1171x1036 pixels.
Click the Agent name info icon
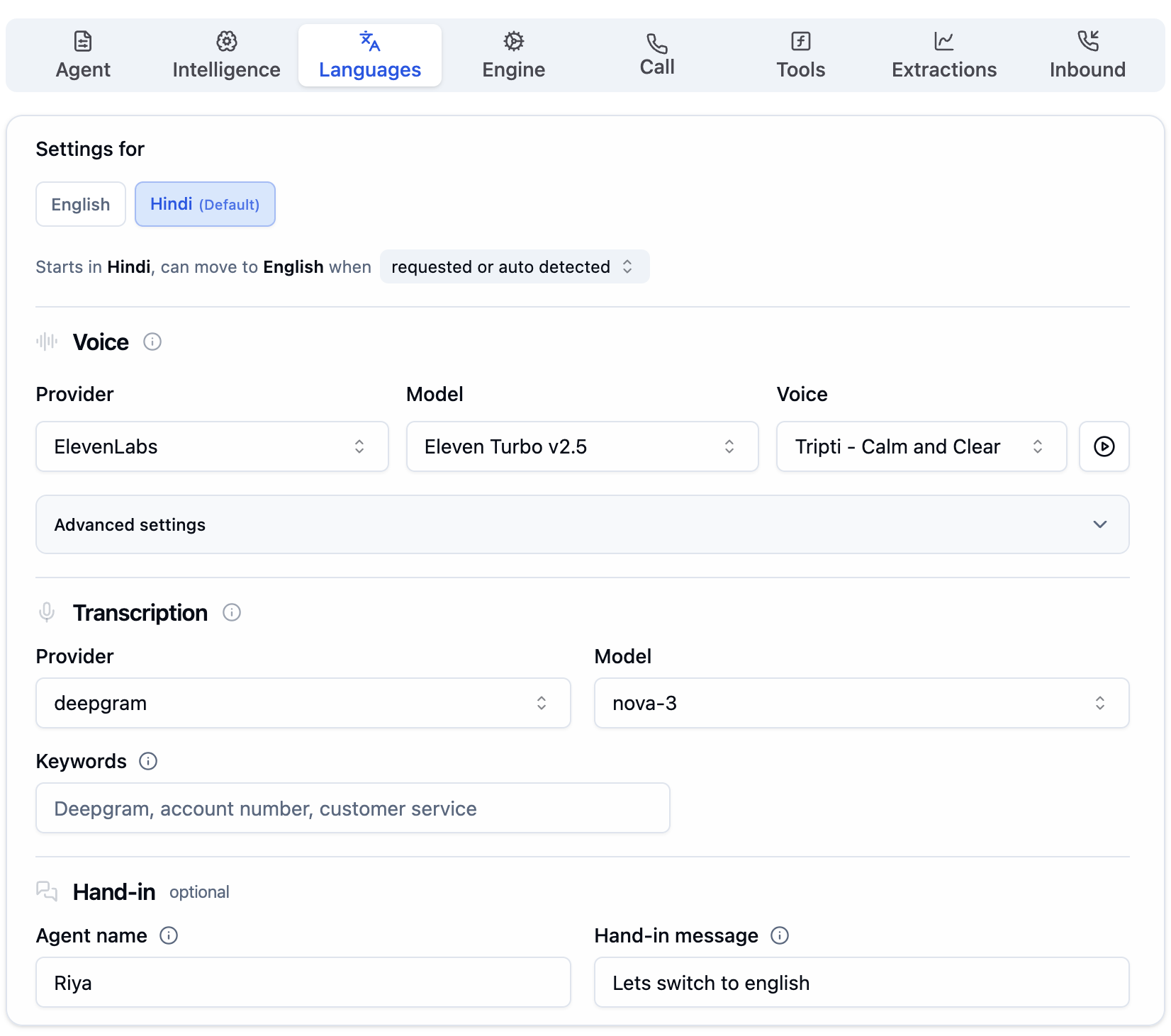(169, 935)
